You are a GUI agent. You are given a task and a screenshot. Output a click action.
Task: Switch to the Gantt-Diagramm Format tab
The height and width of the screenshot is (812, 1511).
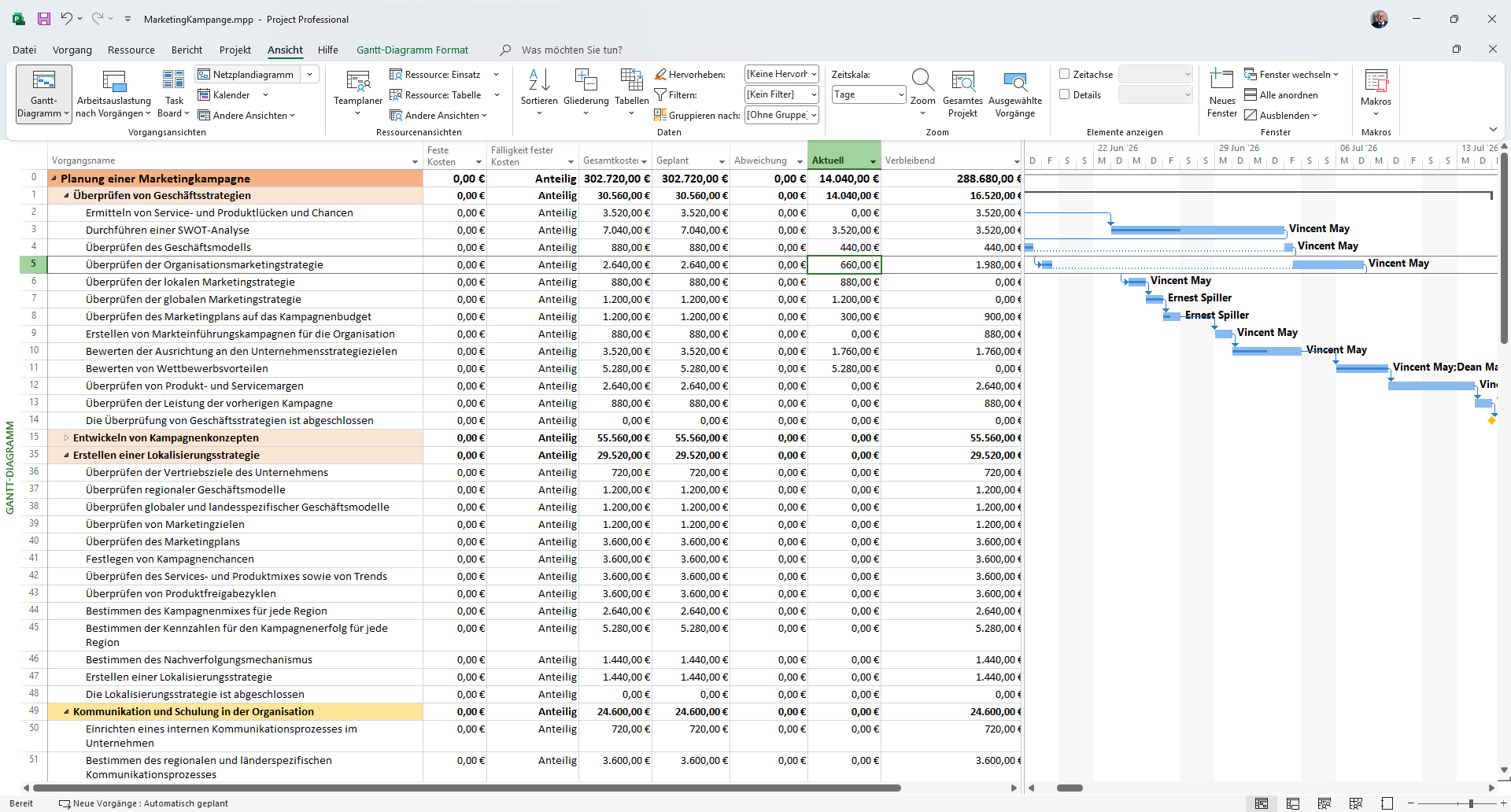coord(412,50)
